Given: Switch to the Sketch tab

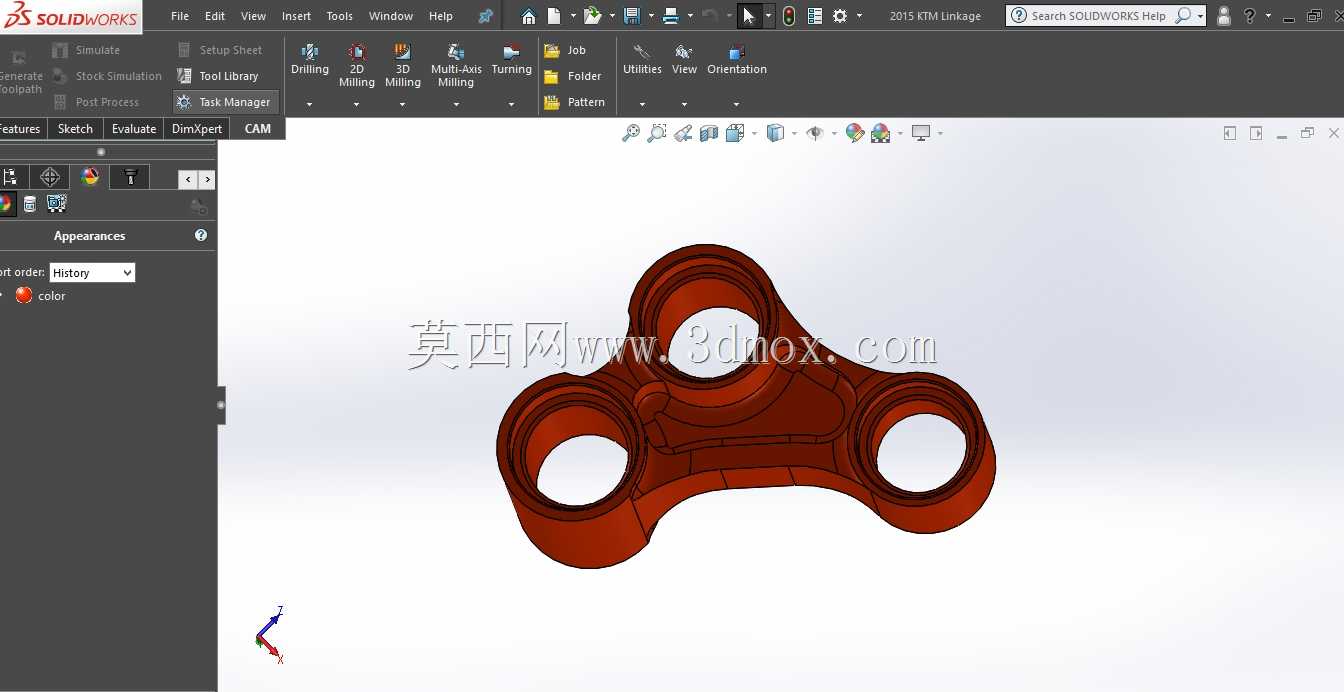Looking at the screenshot, I should [x=75, y=129].
